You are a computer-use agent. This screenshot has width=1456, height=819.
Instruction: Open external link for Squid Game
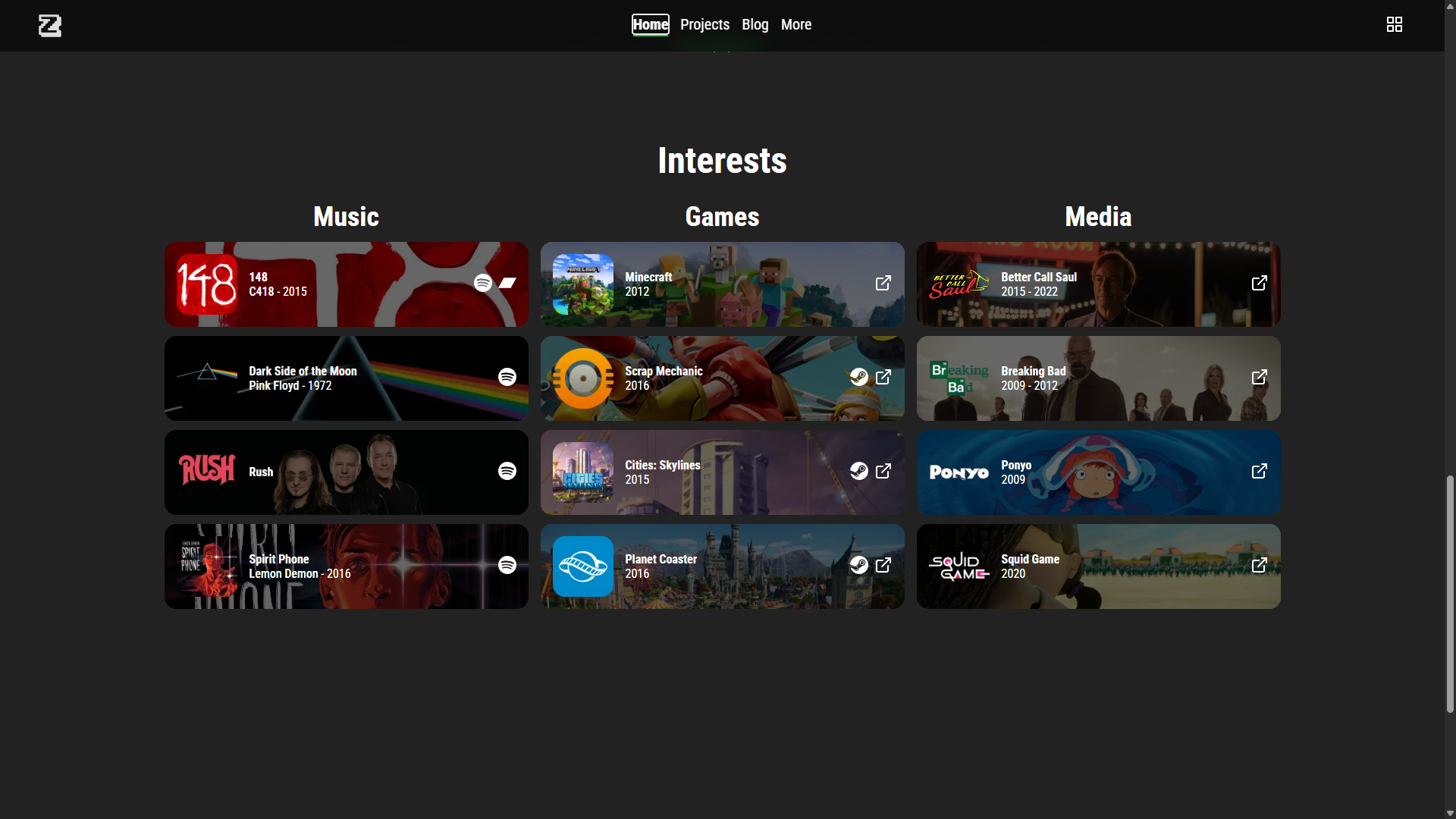[1260, 565]
